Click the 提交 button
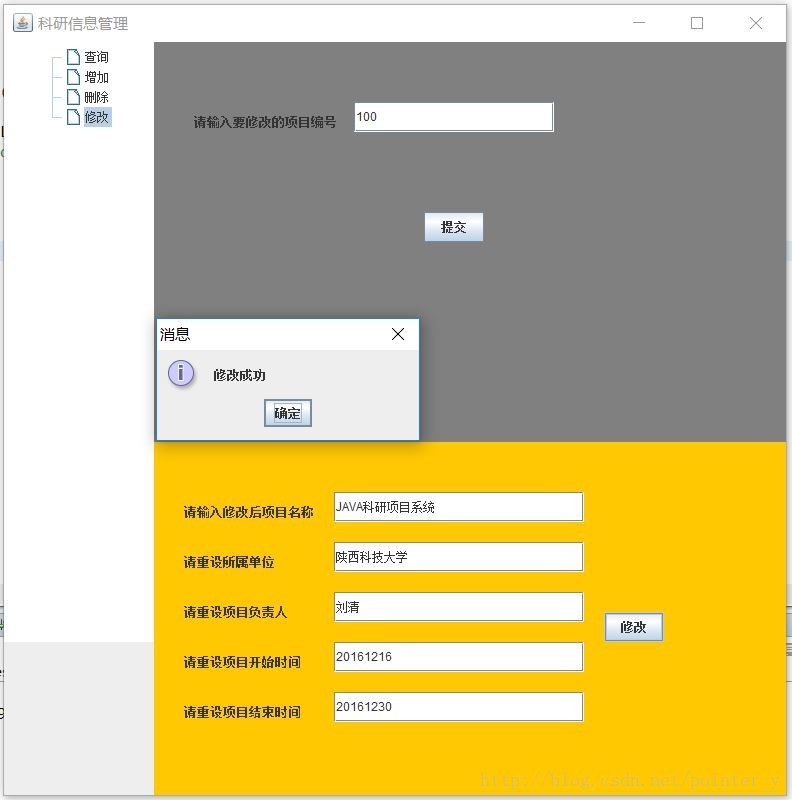Screen dimensions: 792x800 (x=454, y=227)
